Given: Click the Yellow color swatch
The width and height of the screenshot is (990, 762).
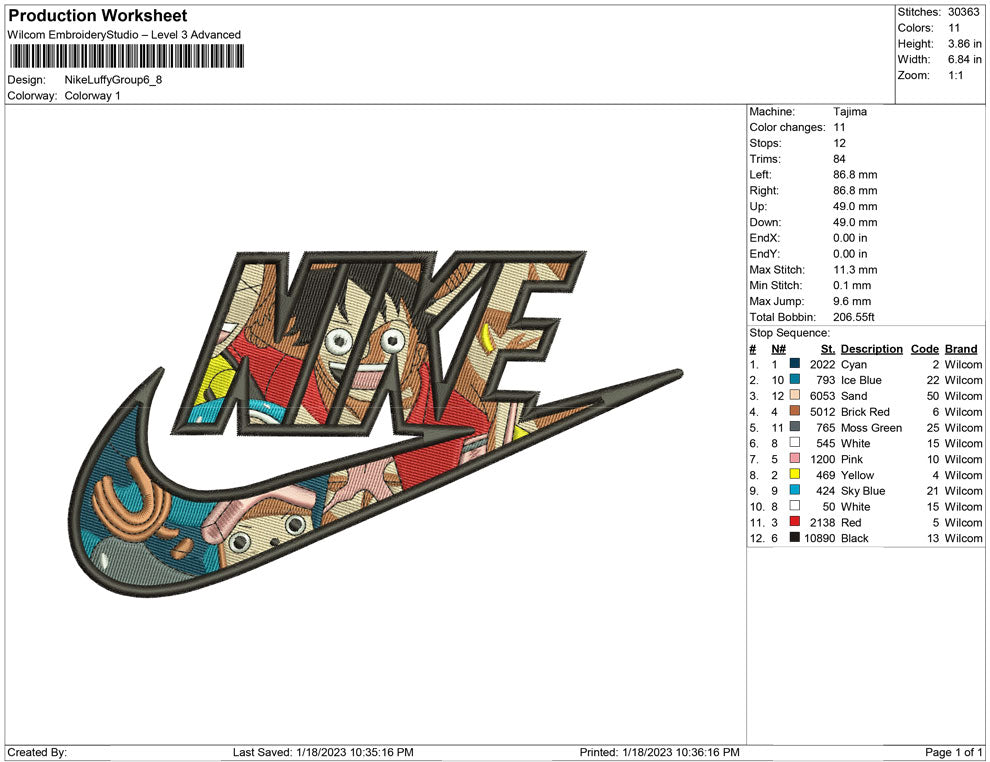Looking at the screenshot, I should click(x=795, y=474).
